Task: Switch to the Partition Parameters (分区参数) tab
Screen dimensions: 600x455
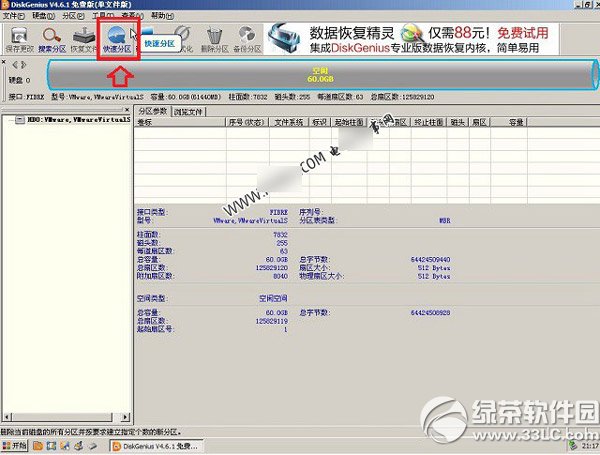Action: point(153,110)
